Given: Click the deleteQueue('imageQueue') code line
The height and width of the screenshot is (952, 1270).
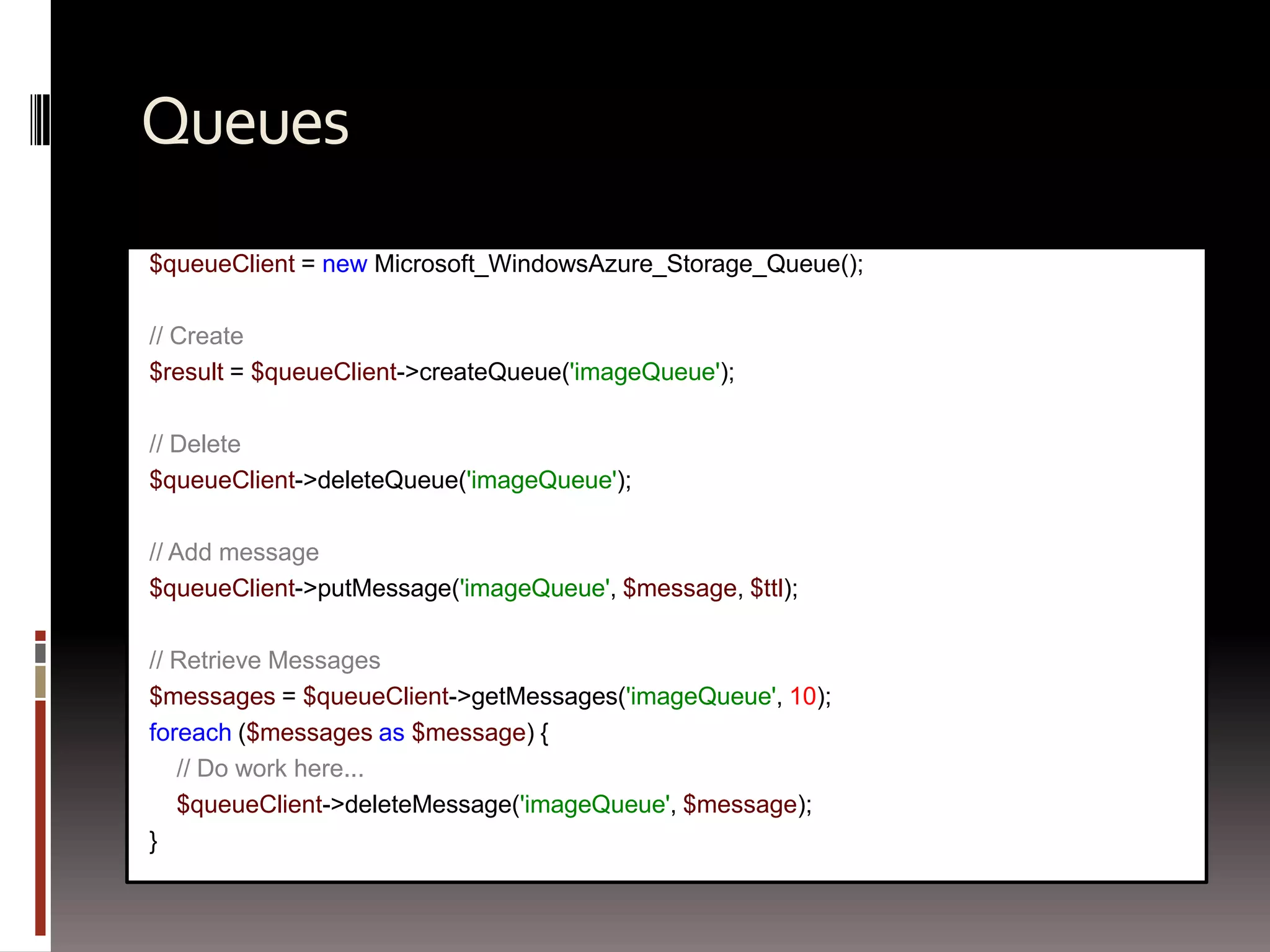Looking at the screenshot, I should (390, 480).
